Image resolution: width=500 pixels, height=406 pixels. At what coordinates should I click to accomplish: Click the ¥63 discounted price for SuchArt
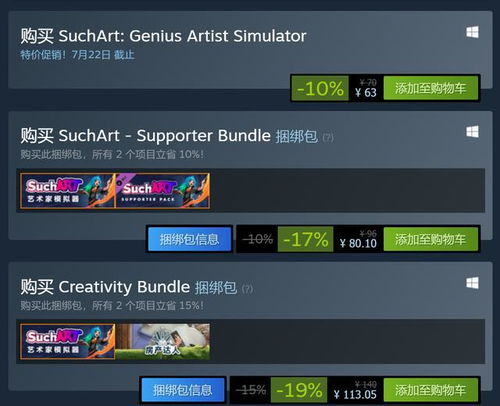366,92
